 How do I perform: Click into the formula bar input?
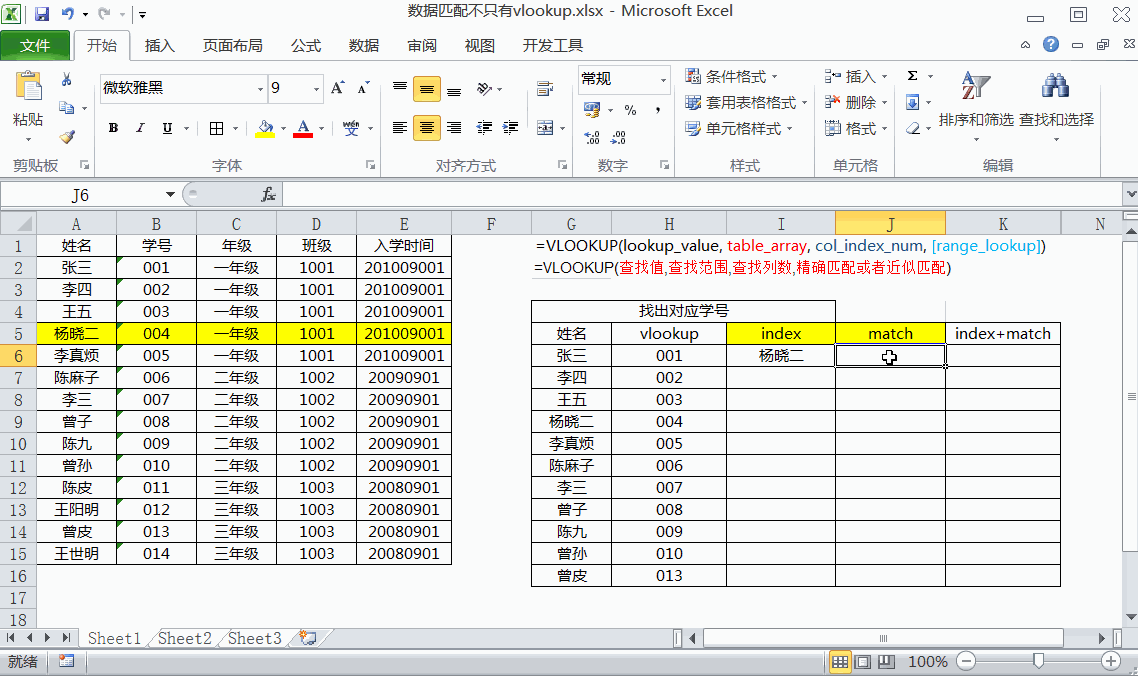(701, 195)
